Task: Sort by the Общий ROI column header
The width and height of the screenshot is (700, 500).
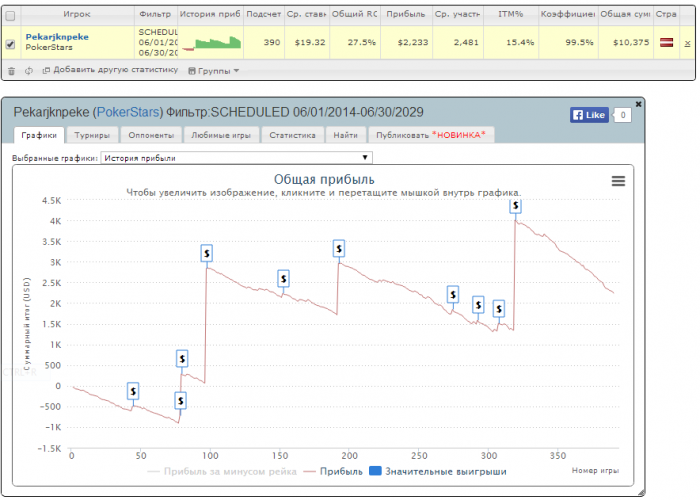Action: coord(355,14)
